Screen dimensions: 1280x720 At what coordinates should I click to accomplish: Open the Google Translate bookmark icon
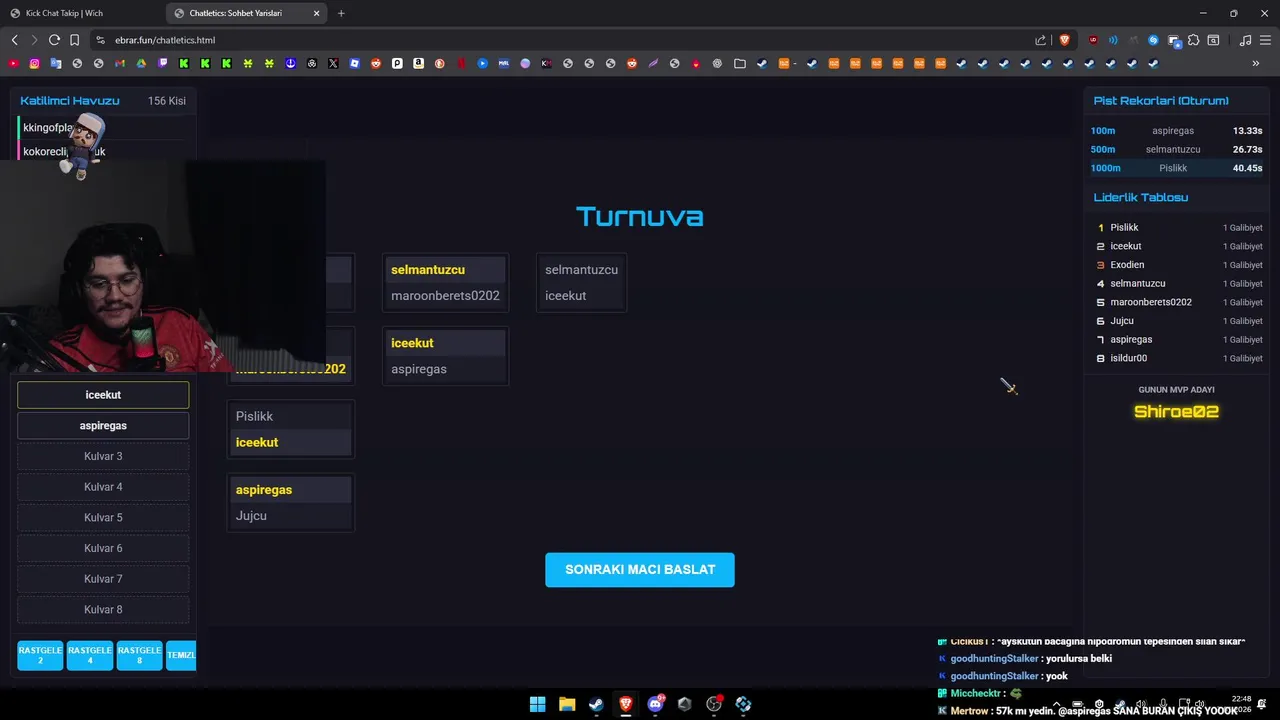click(55, 63)
